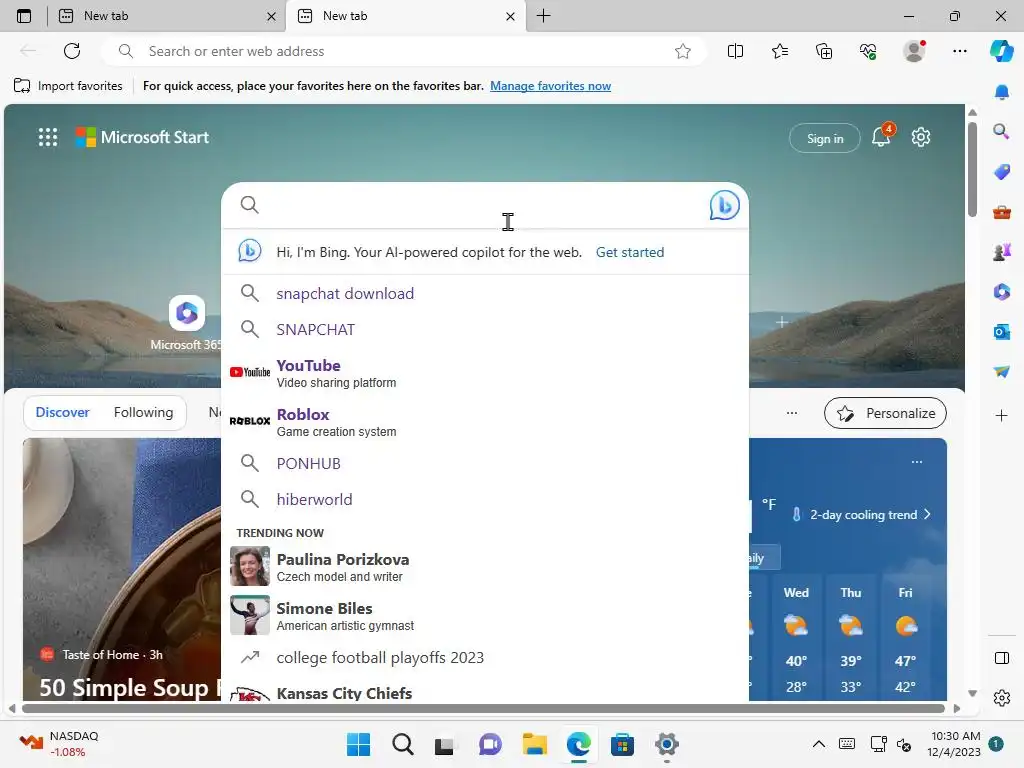Image resolution: width=1024 pixels, height=768 pixels.
Task: Open Simone Biles trending item
Action: click(x=485, y=616)
